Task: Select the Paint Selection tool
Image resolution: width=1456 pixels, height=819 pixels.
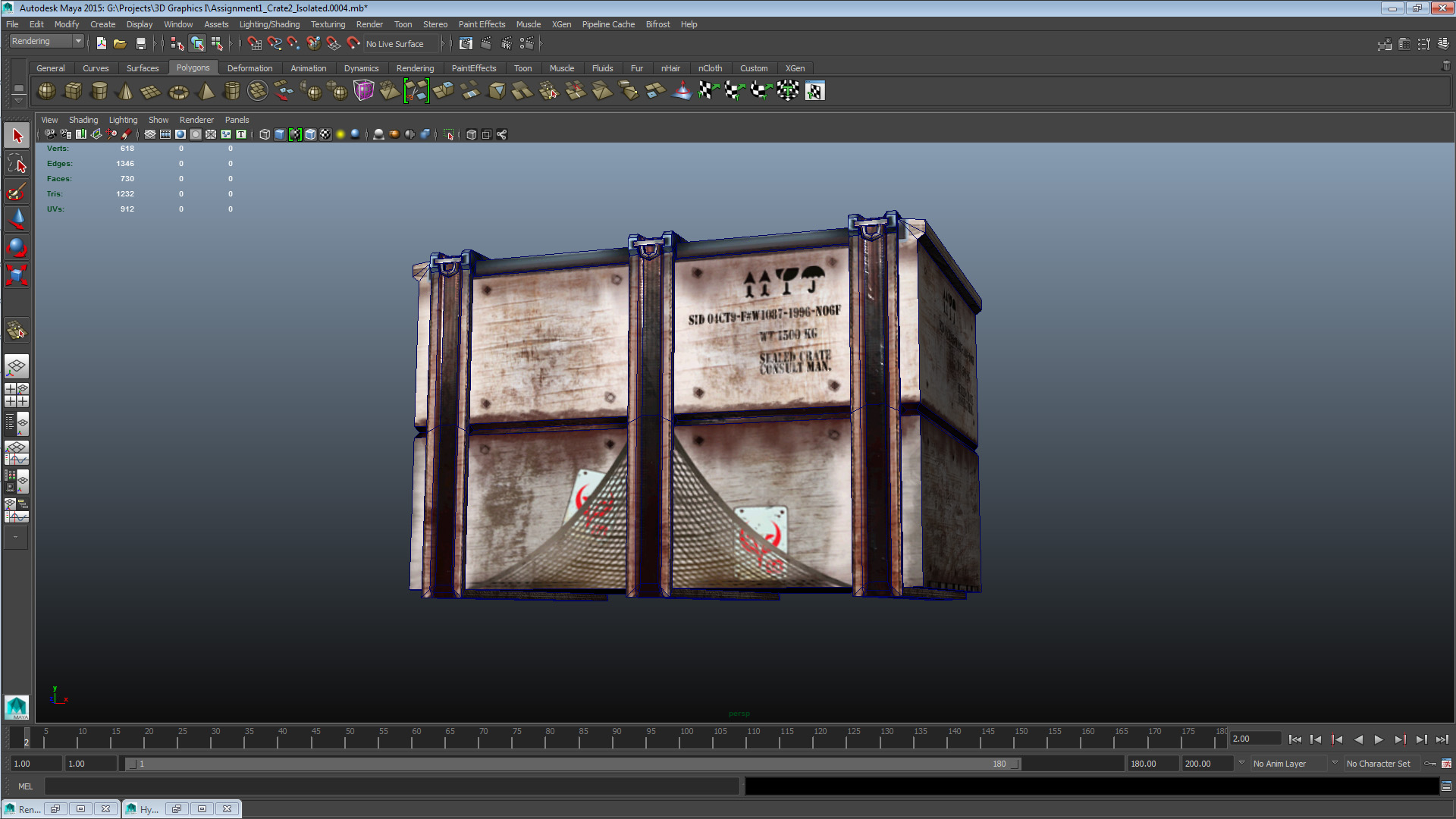Action: (17, 192)
